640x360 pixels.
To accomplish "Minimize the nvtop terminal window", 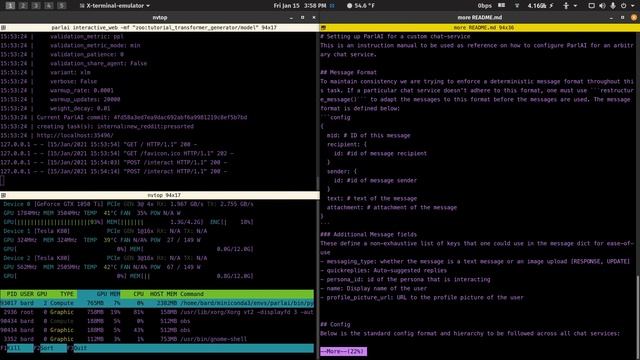I will [291, 18].
